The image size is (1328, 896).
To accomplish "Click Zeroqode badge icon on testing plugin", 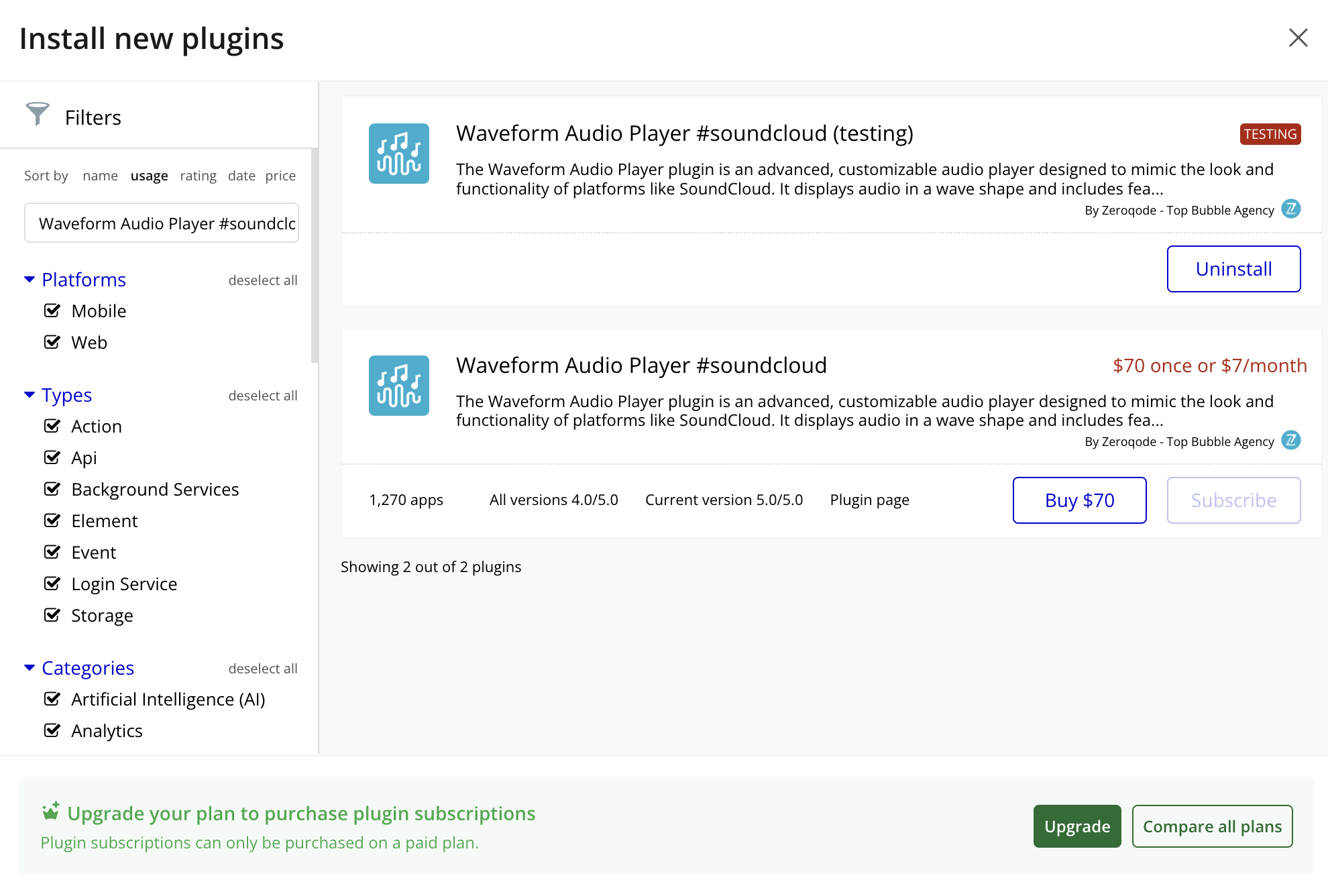I will (1290, 209).
